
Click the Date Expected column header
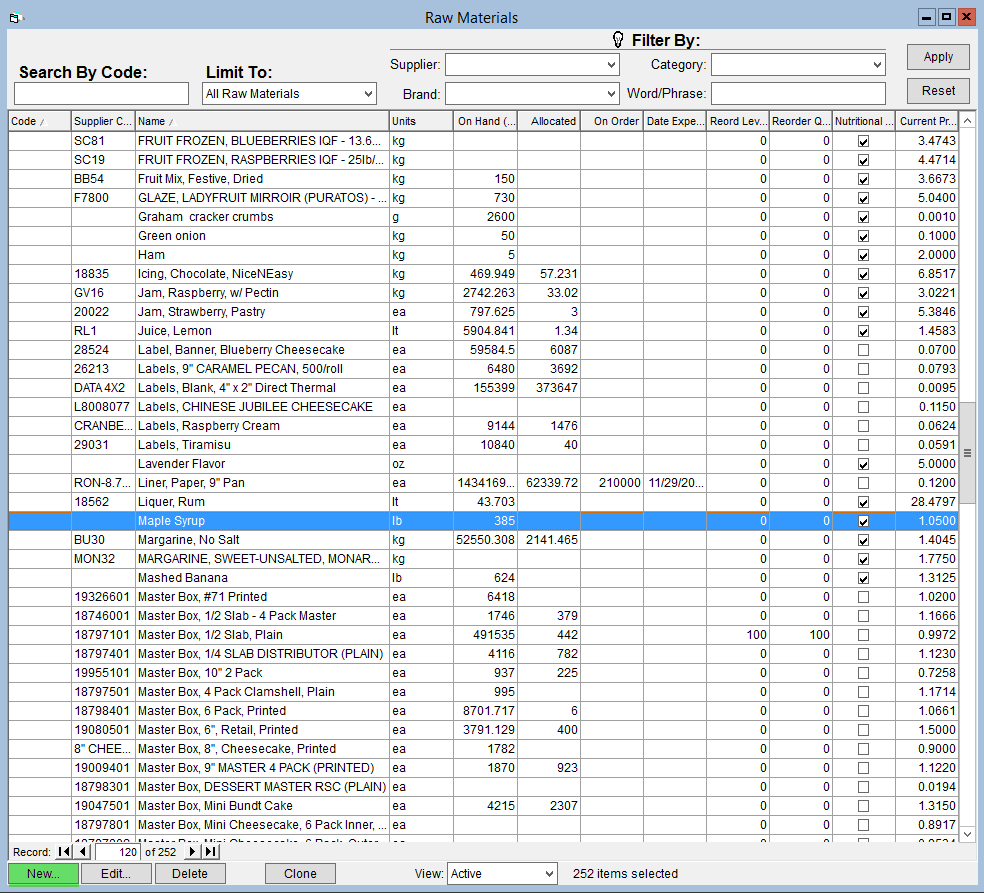tap(675, 121)
